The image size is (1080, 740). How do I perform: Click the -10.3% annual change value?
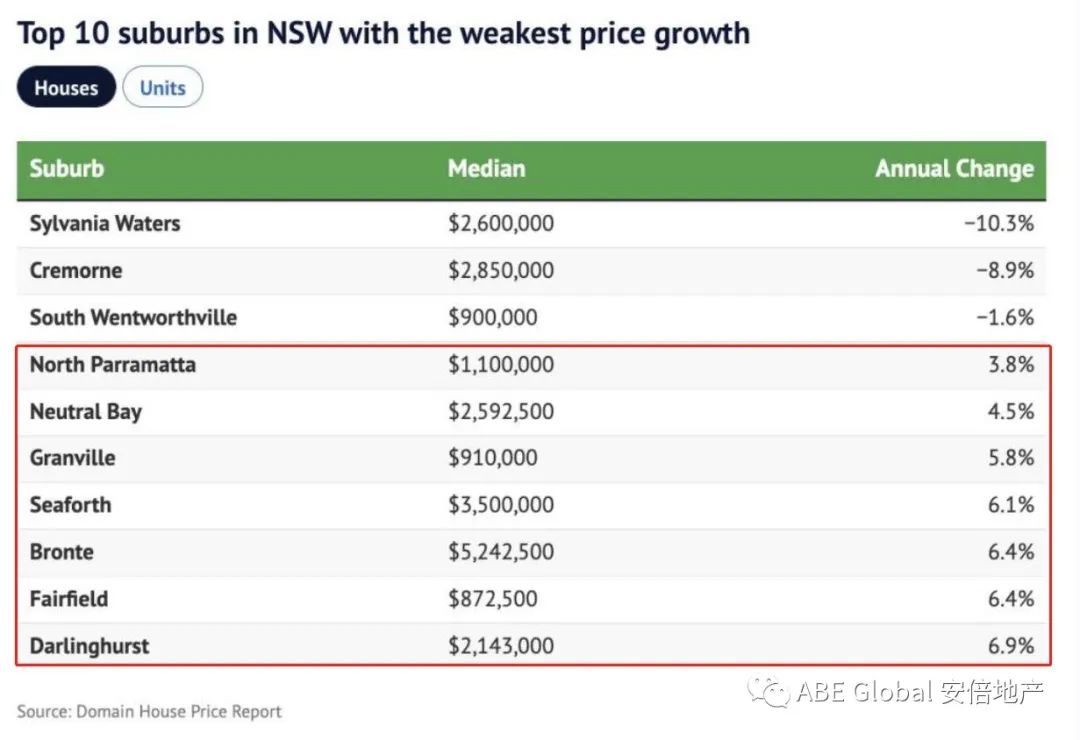998,223
